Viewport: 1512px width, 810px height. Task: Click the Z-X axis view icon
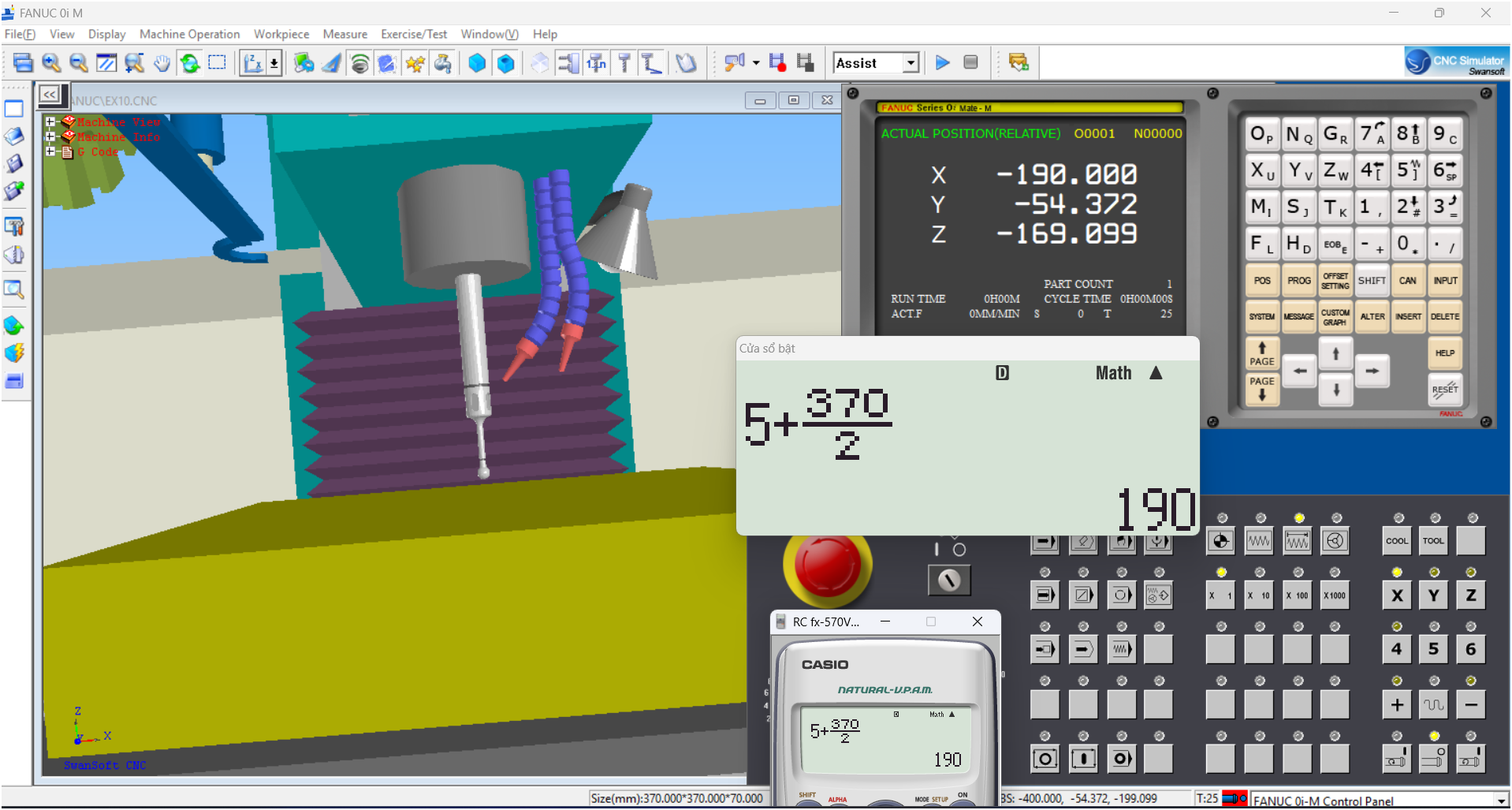click(253, 63)
